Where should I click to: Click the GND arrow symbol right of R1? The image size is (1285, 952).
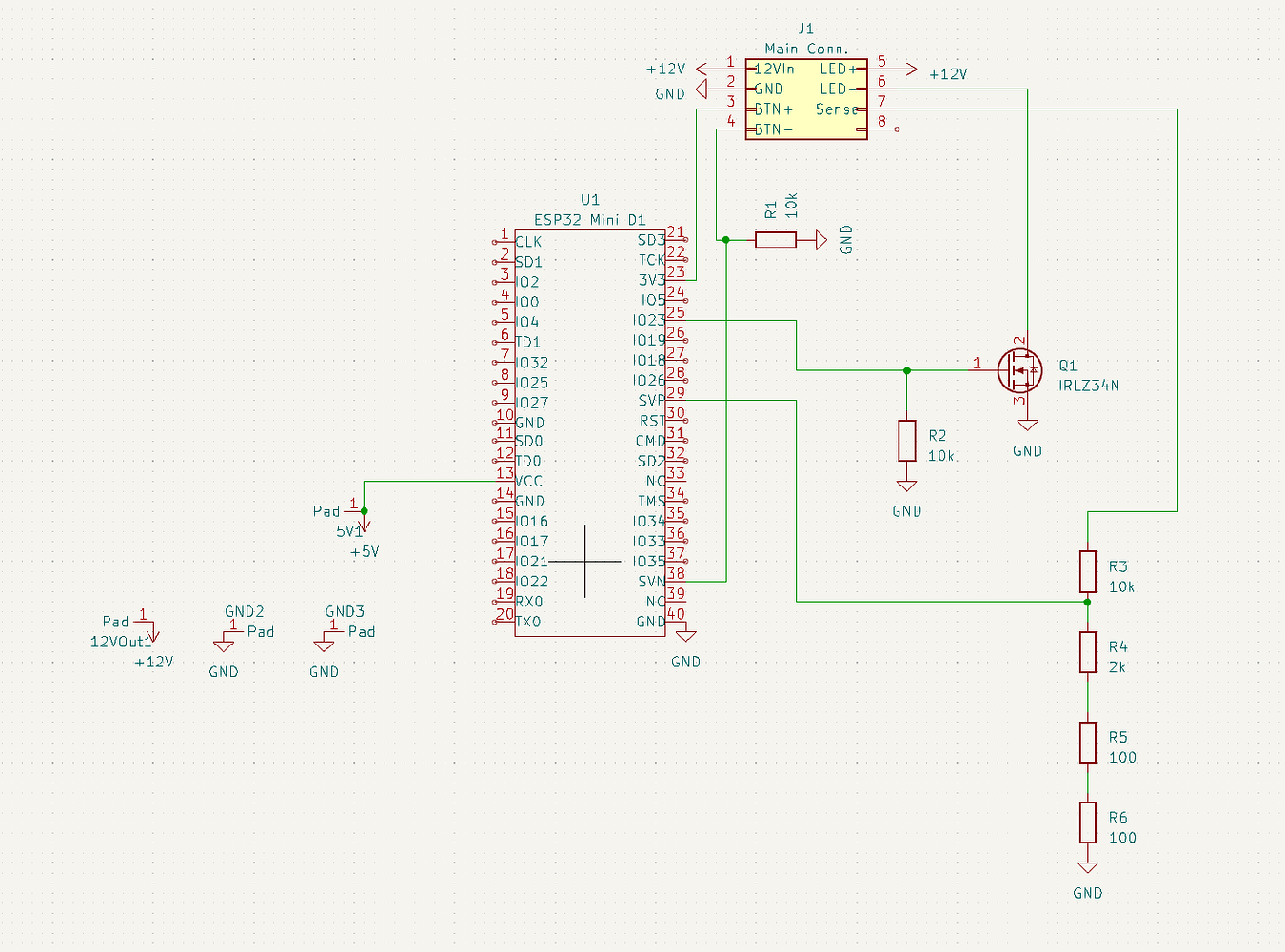[819, 239]
